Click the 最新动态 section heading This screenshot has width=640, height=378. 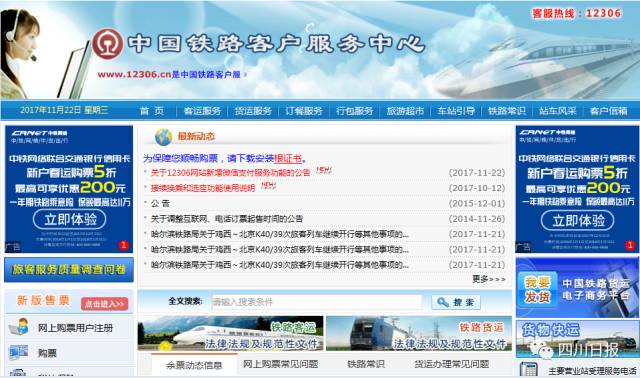coord(196,136)
